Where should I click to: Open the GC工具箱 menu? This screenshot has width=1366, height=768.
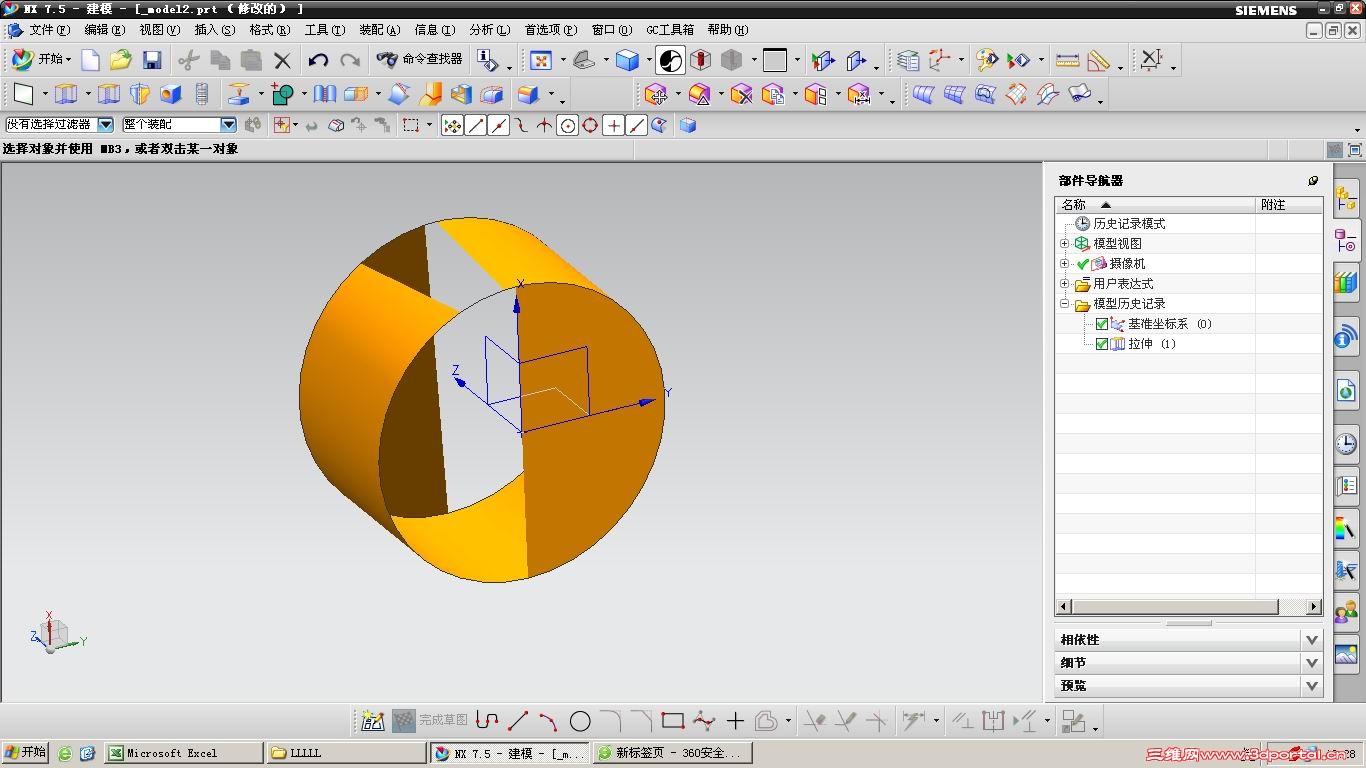click(x=670, y=30)
